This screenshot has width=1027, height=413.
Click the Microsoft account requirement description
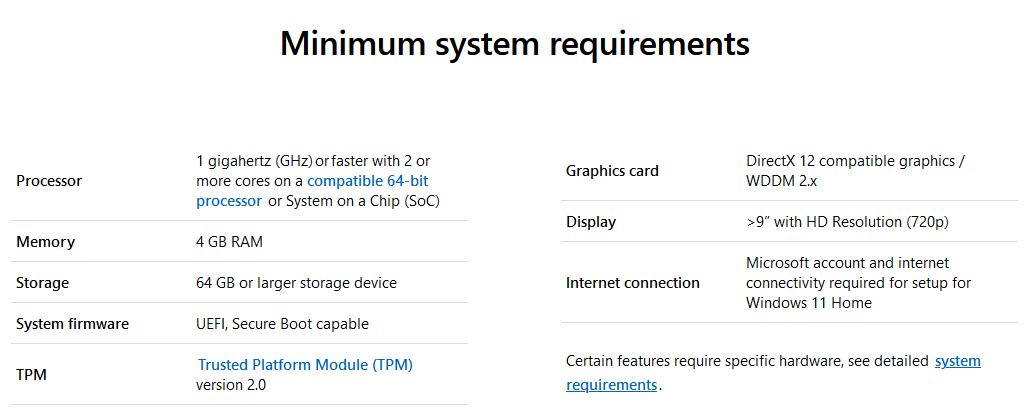click(x=858, y=283)
